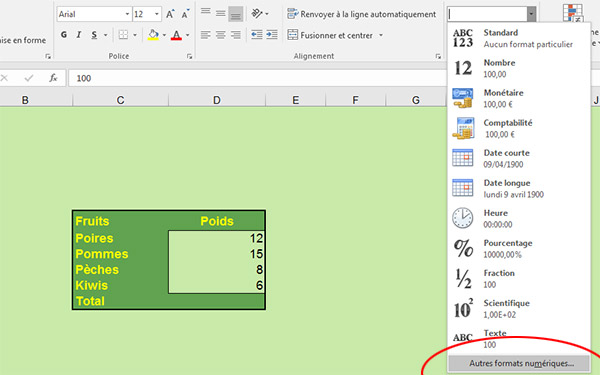Screen dimensions: 600x375
Task: Toggle italic formatting (I)
Action: [79, 35]
